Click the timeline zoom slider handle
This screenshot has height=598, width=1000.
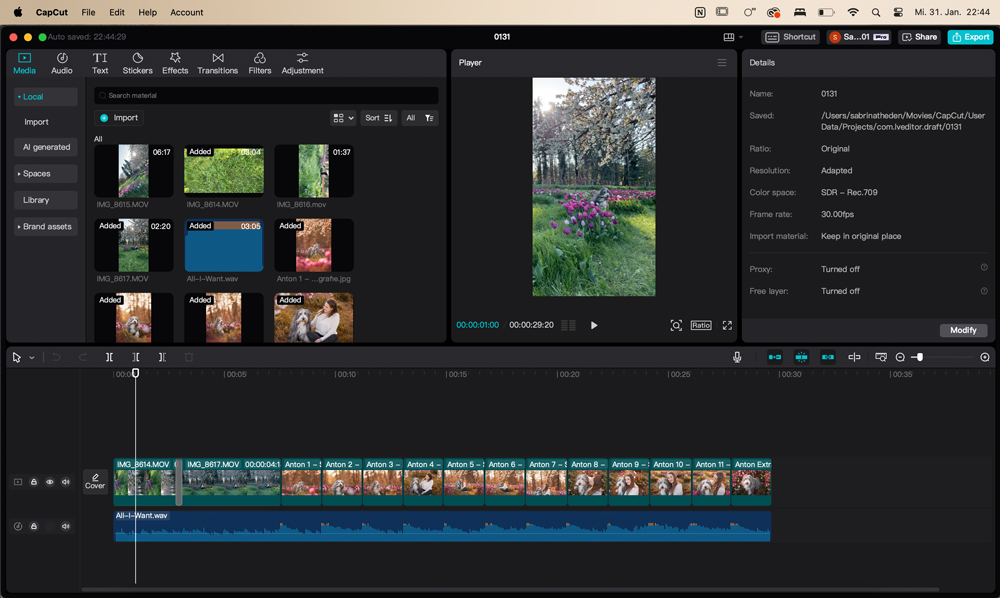(919, 357)
